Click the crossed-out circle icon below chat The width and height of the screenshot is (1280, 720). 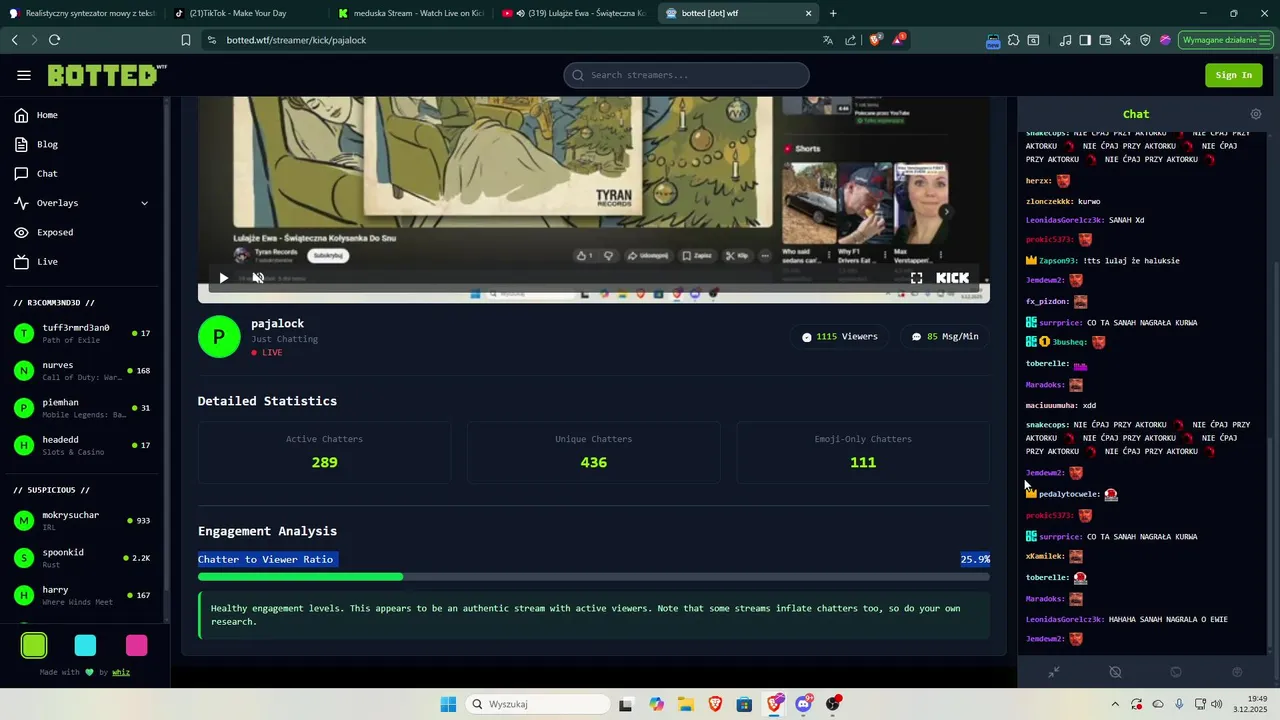(1115, 673)
